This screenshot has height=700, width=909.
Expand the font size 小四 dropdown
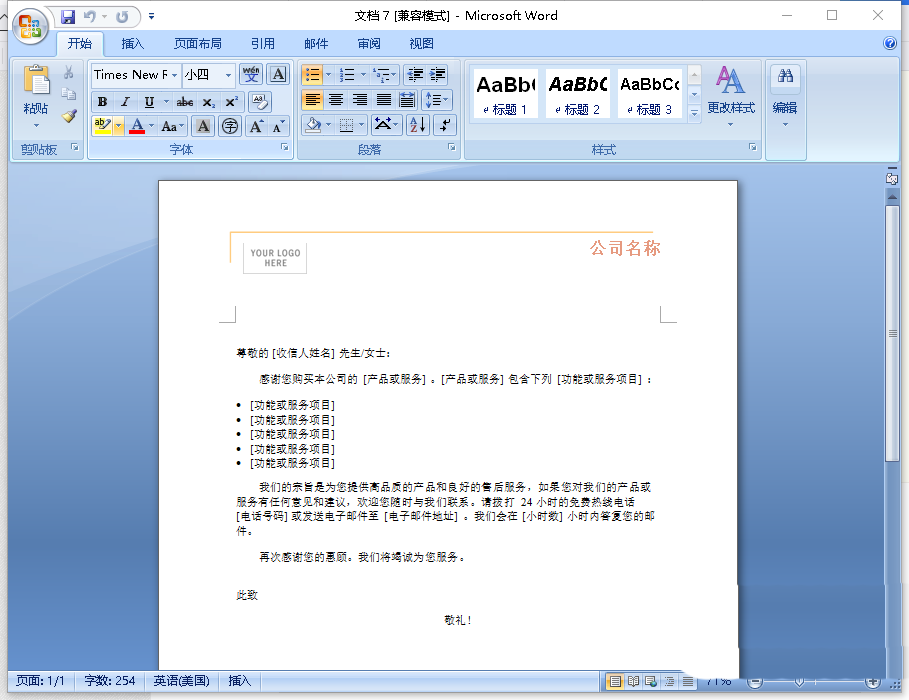[228, 75]
